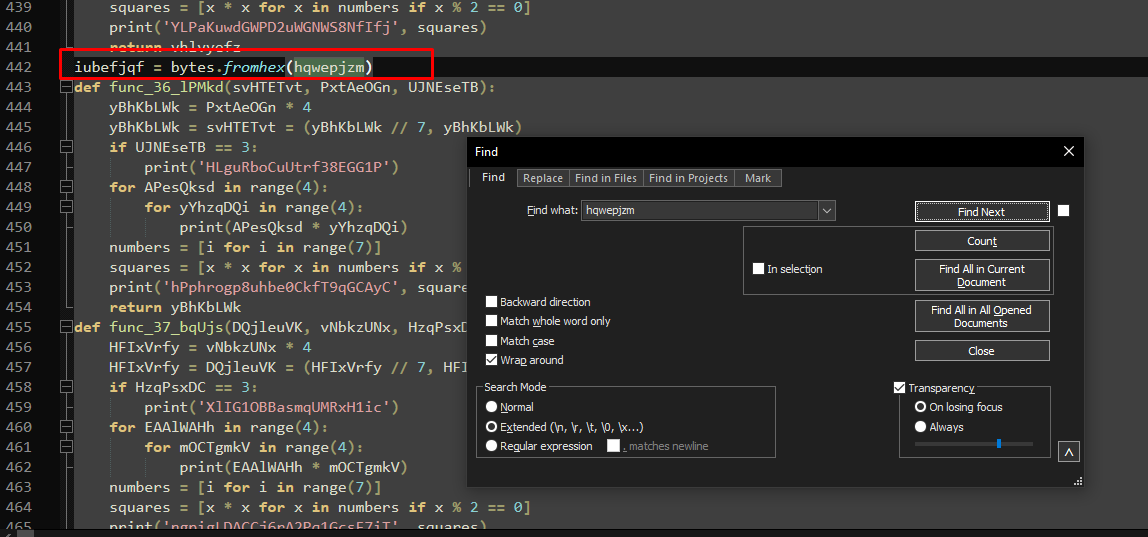
Task: Switch to the Replace tab
Action: tap(543, 178)
